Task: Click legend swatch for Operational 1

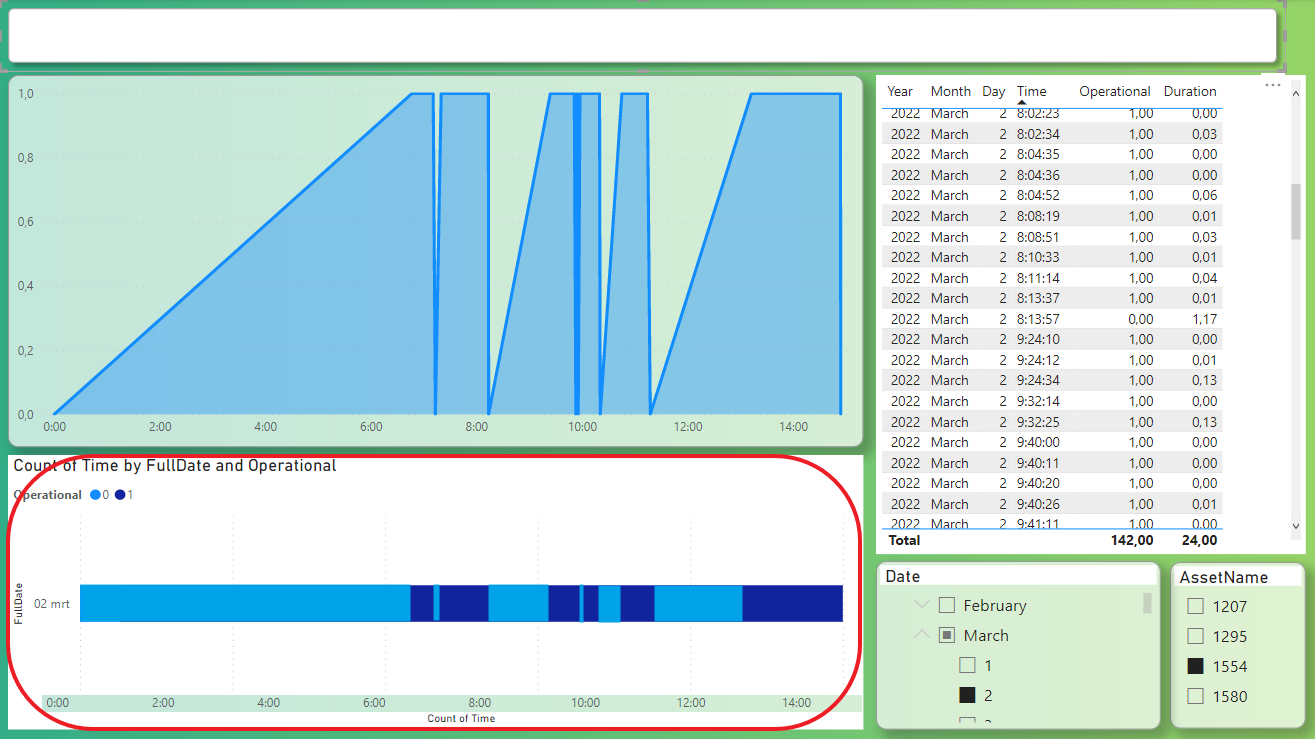Action: click(x=121, y=495)
